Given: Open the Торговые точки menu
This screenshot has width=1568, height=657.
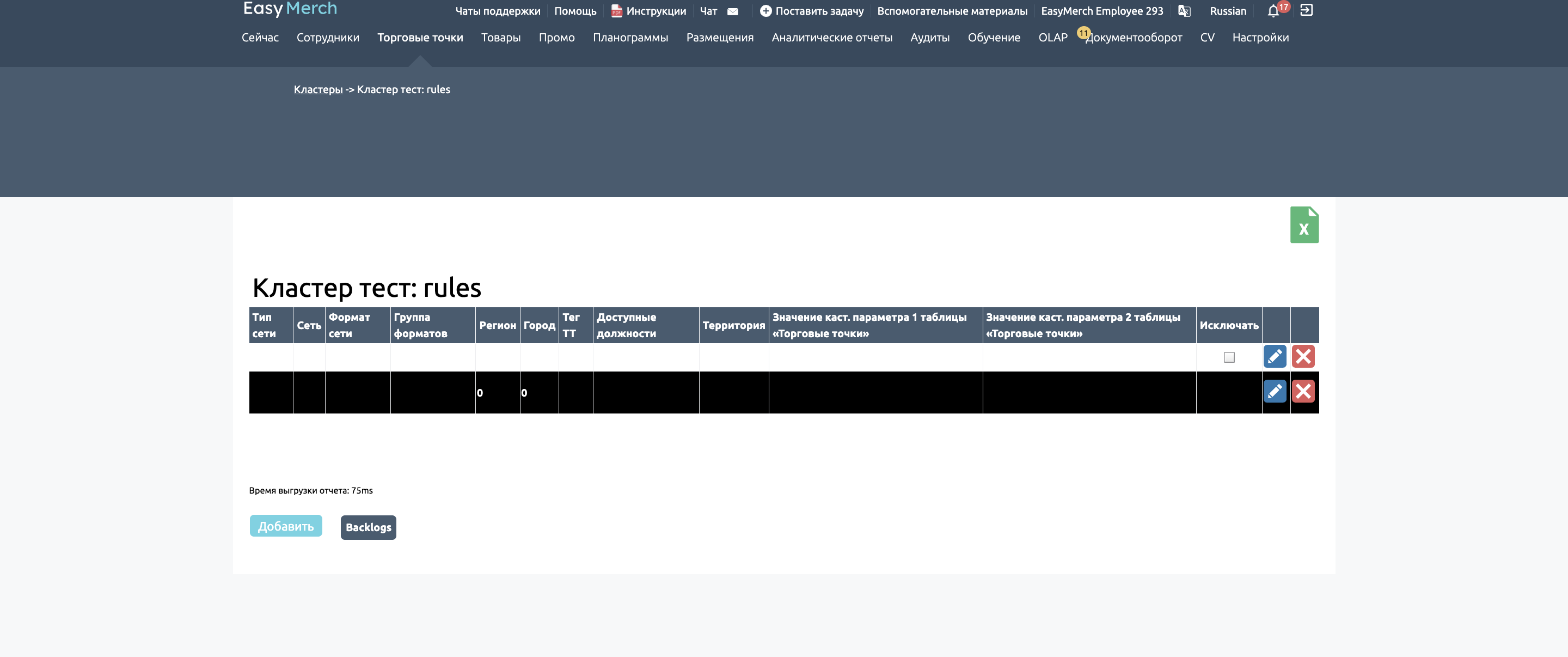Looking at the screenshot, I should (x=420, y=38).
